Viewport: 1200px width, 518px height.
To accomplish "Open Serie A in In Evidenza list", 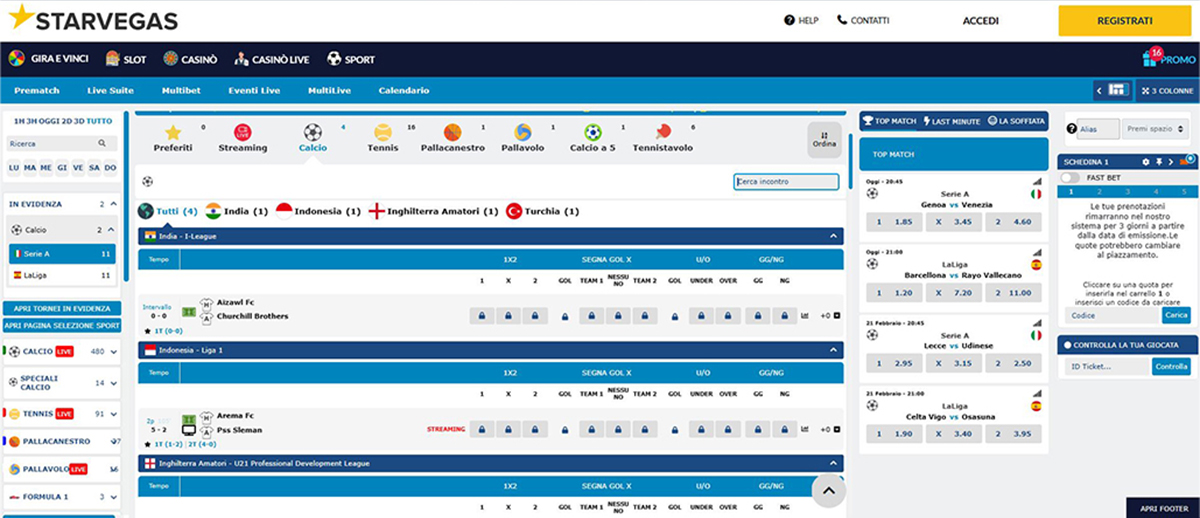I will [62, 254].
